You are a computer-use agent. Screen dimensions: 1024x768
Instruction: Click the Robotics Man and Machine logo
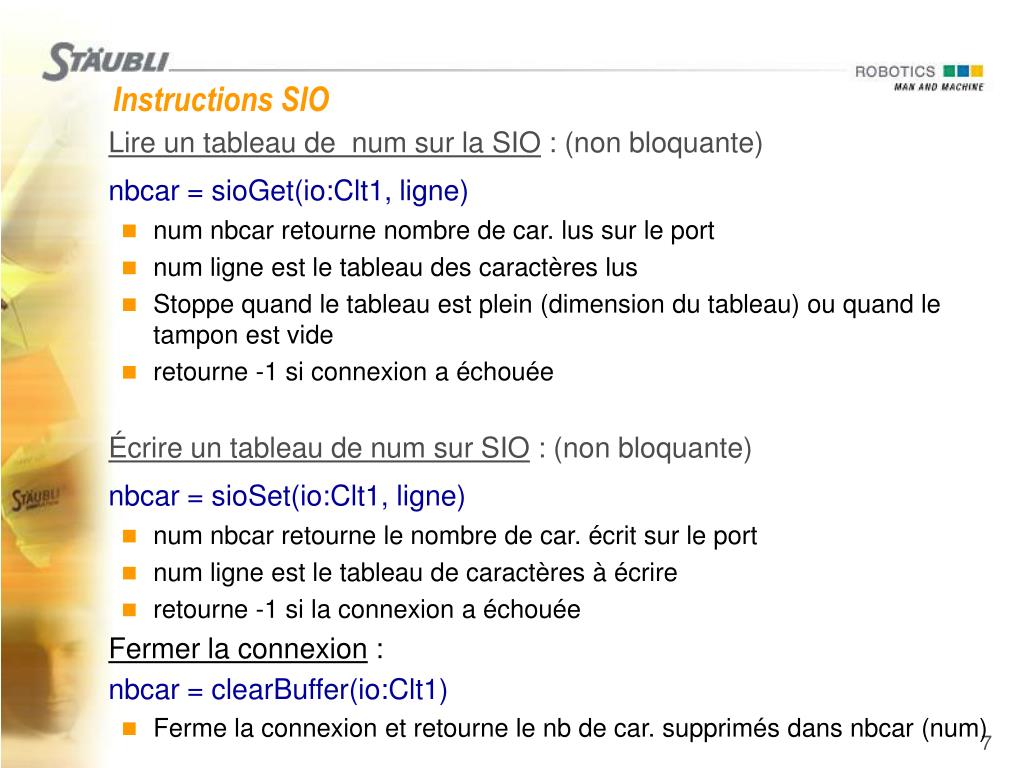(919, 78)
